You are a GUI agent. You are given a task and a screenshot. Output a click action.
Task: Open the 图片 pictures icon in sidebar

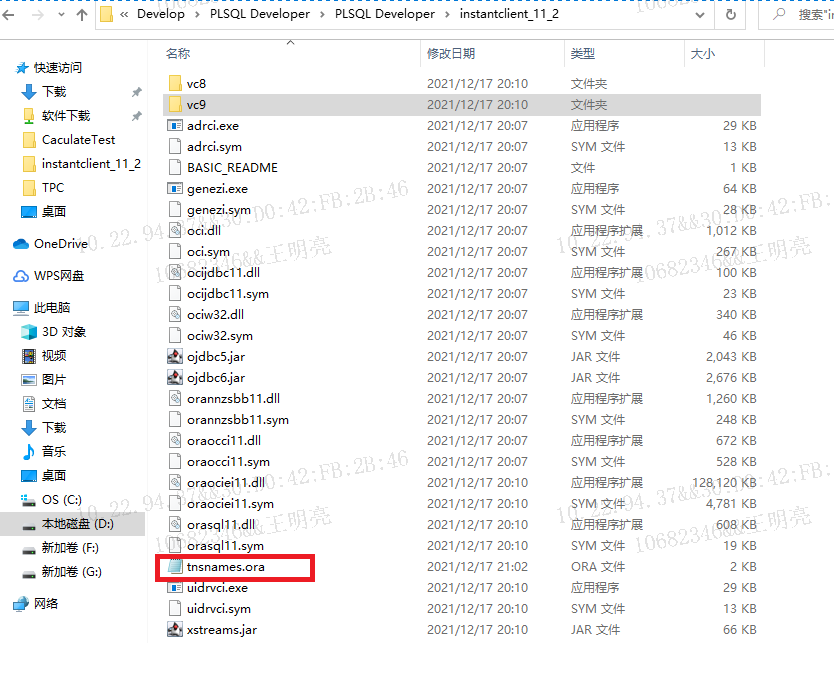29,379
